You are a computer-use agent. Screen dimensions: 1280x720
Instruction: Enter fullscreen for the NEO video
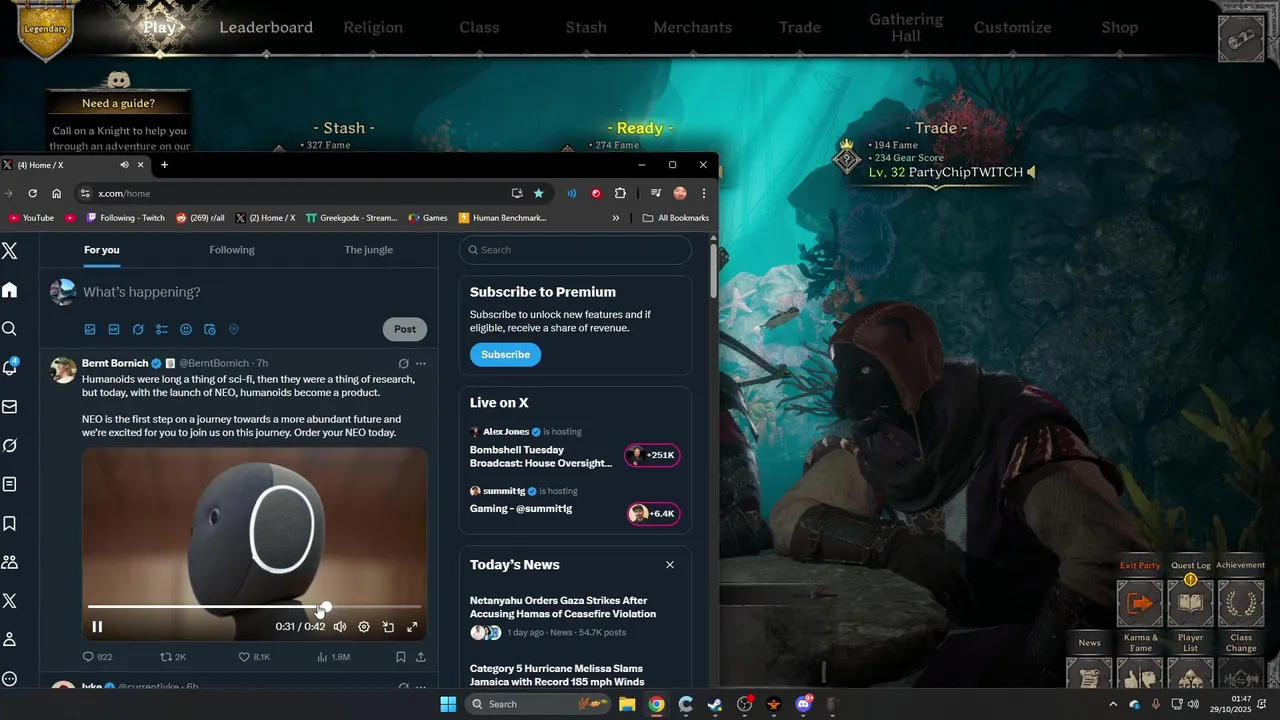412,627
